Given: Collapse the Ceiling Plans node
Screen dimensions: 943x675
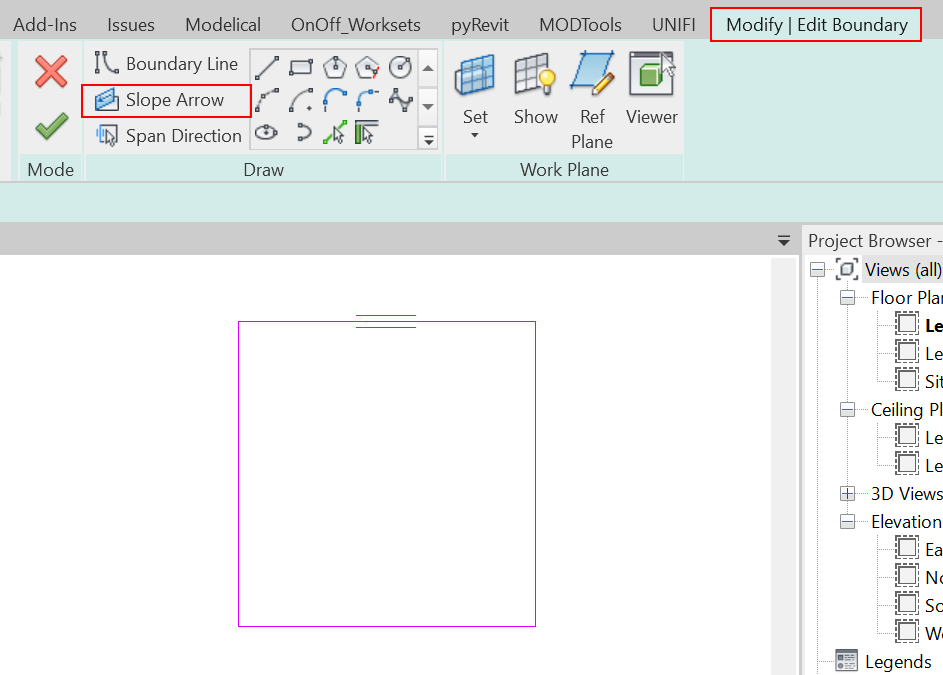Looking at the screenshot, I should (x=847, y=410).
